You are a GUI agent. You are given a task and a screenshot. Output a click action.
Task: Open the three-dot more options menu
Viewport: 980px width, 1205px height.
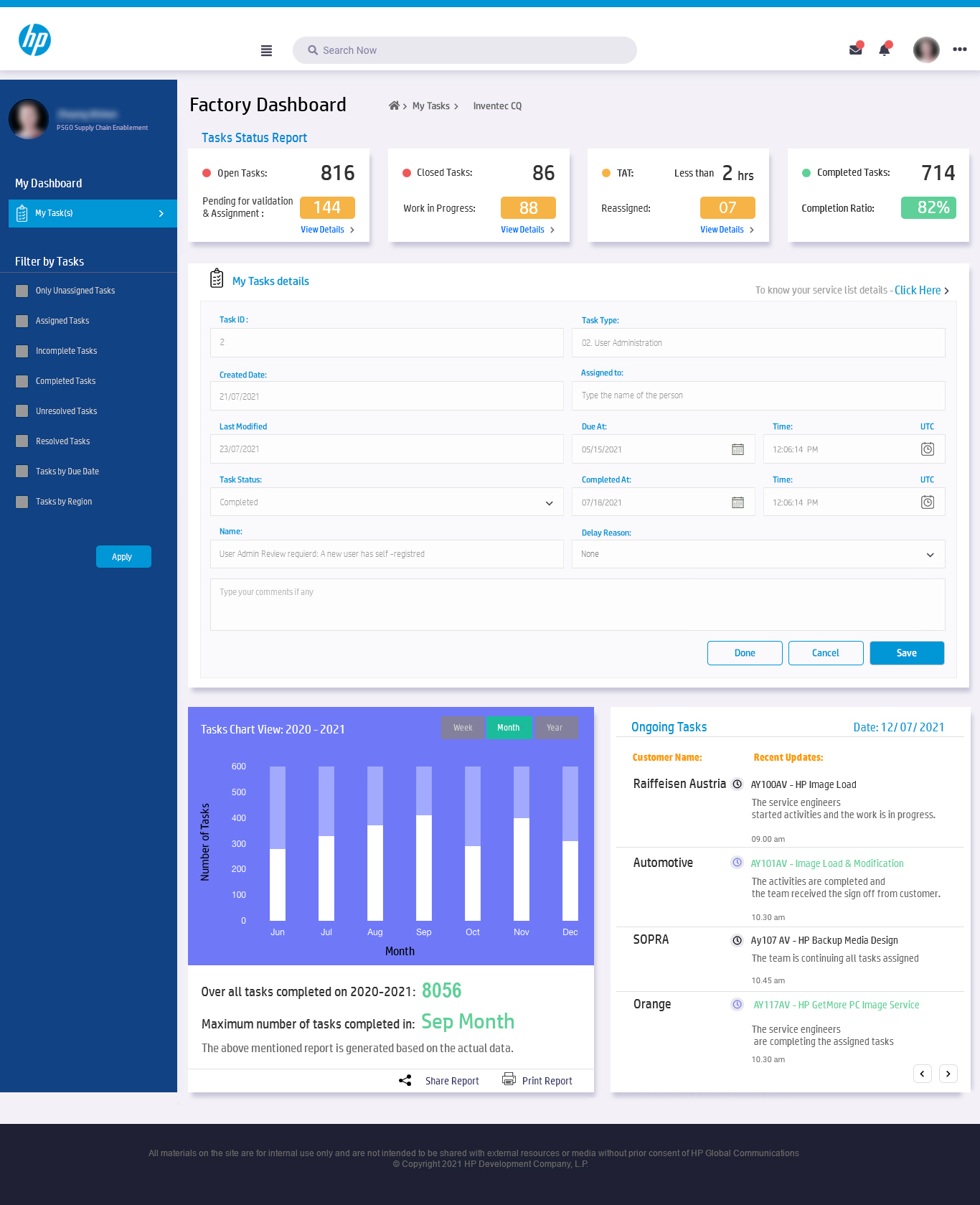(x=960, y=50)
